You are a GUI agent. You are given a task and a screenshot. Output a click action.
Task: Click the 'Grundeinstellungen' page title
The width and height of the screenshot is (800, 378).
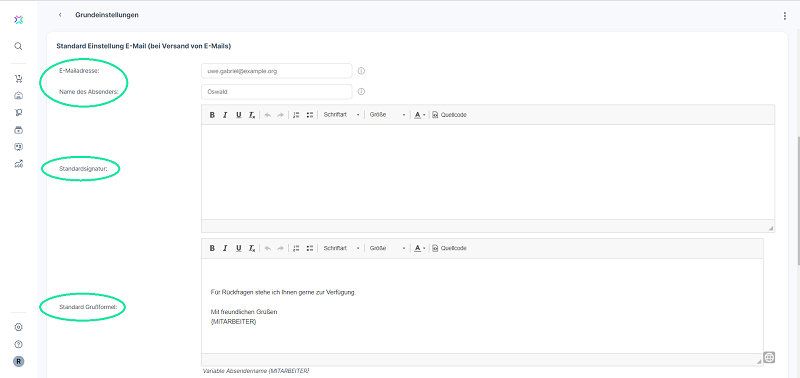tap(107, 15)
